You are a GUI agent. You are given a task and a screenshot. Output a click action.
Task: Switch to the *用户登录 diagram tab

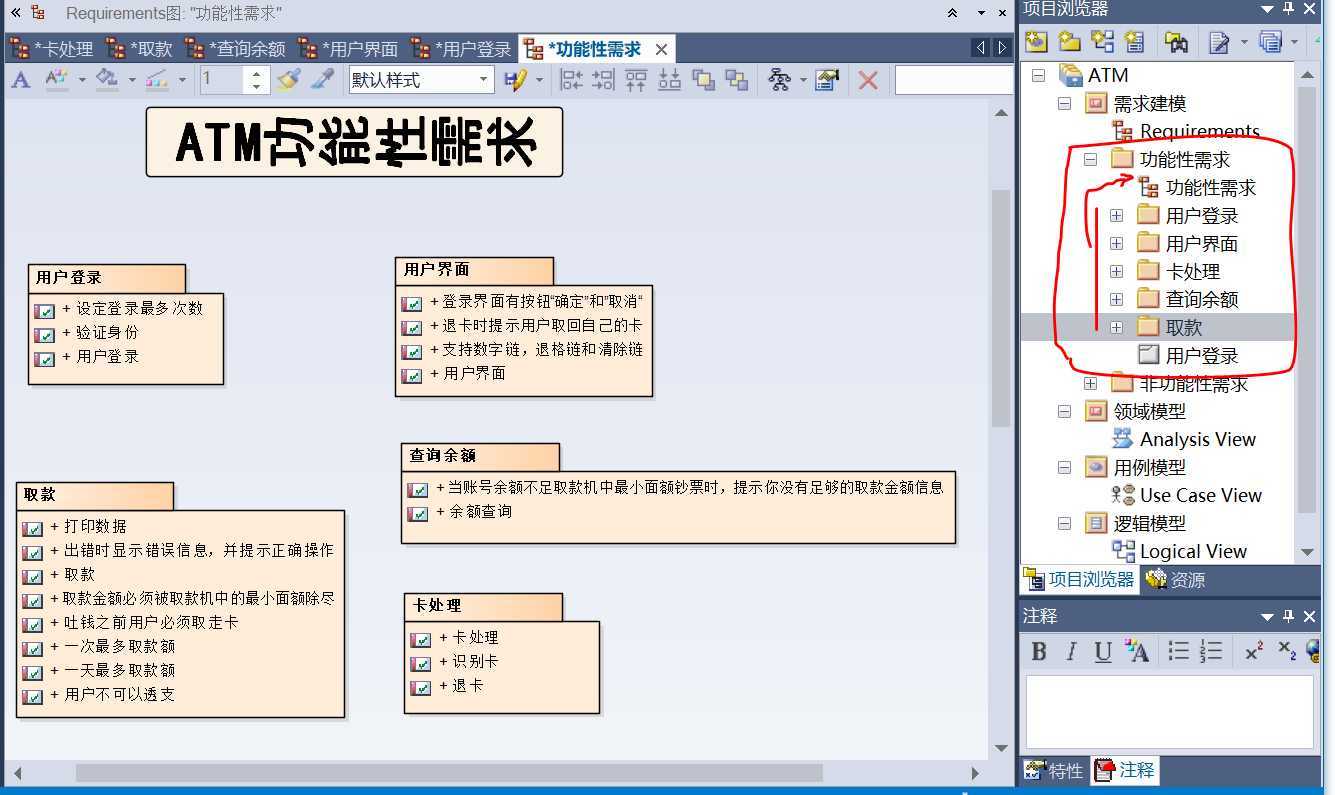tap(461, 49)
